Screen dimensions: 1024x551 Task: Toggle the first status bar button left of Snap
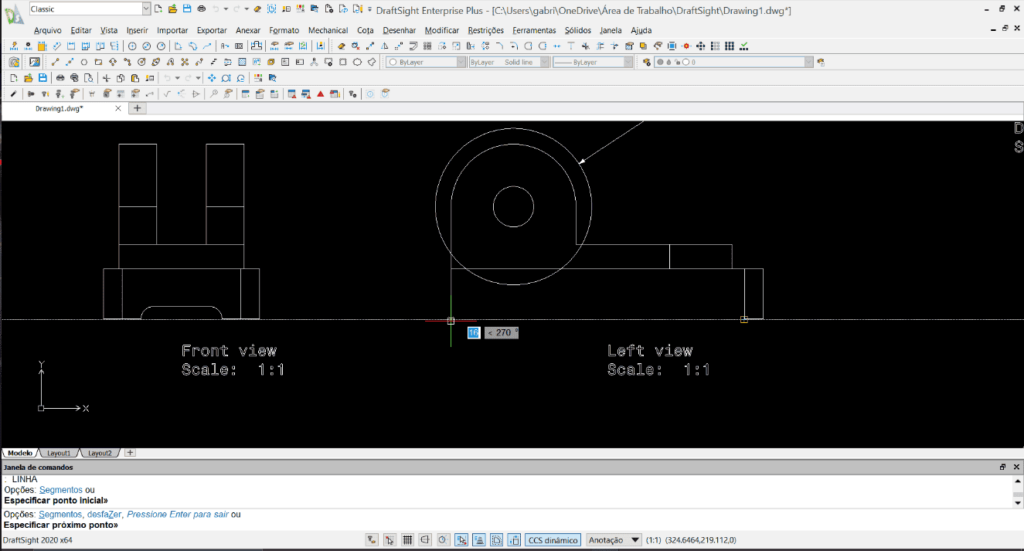372,540
